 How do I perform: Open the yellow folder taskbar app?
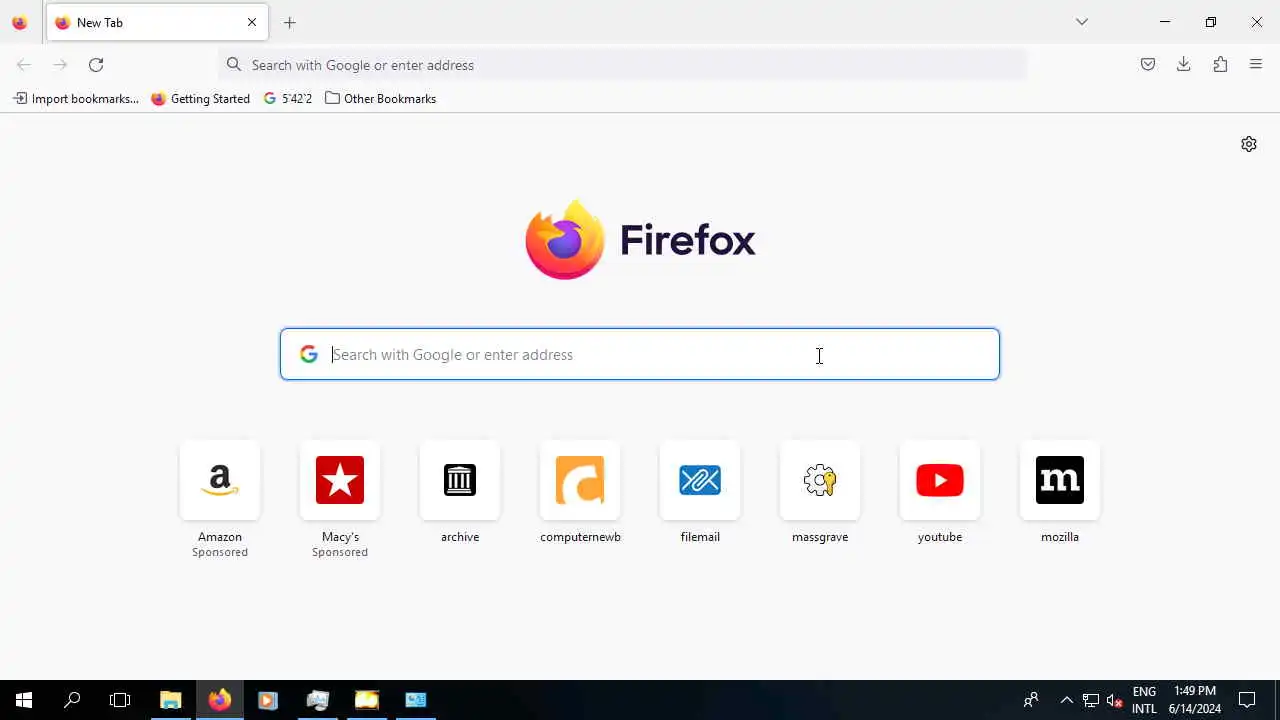click(367, 700)
